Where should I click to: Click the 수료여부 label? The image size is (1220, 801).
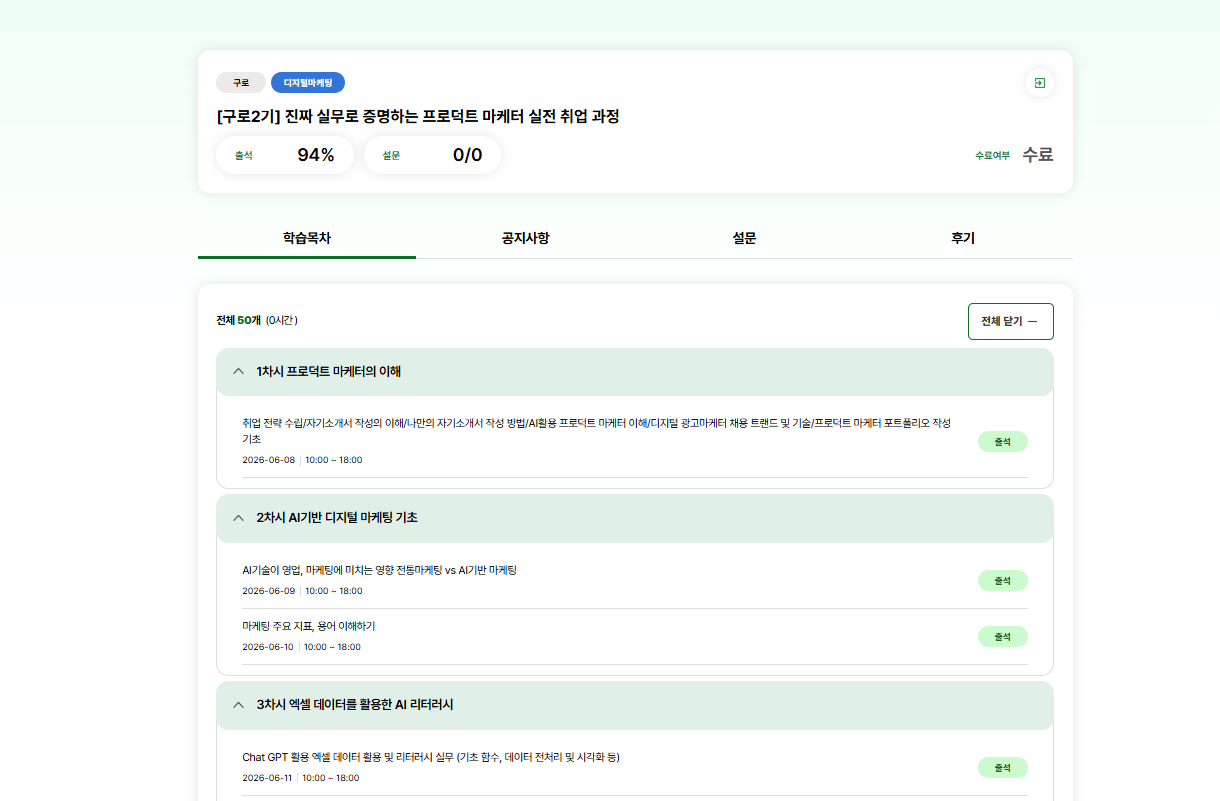(x=992, y=155)
